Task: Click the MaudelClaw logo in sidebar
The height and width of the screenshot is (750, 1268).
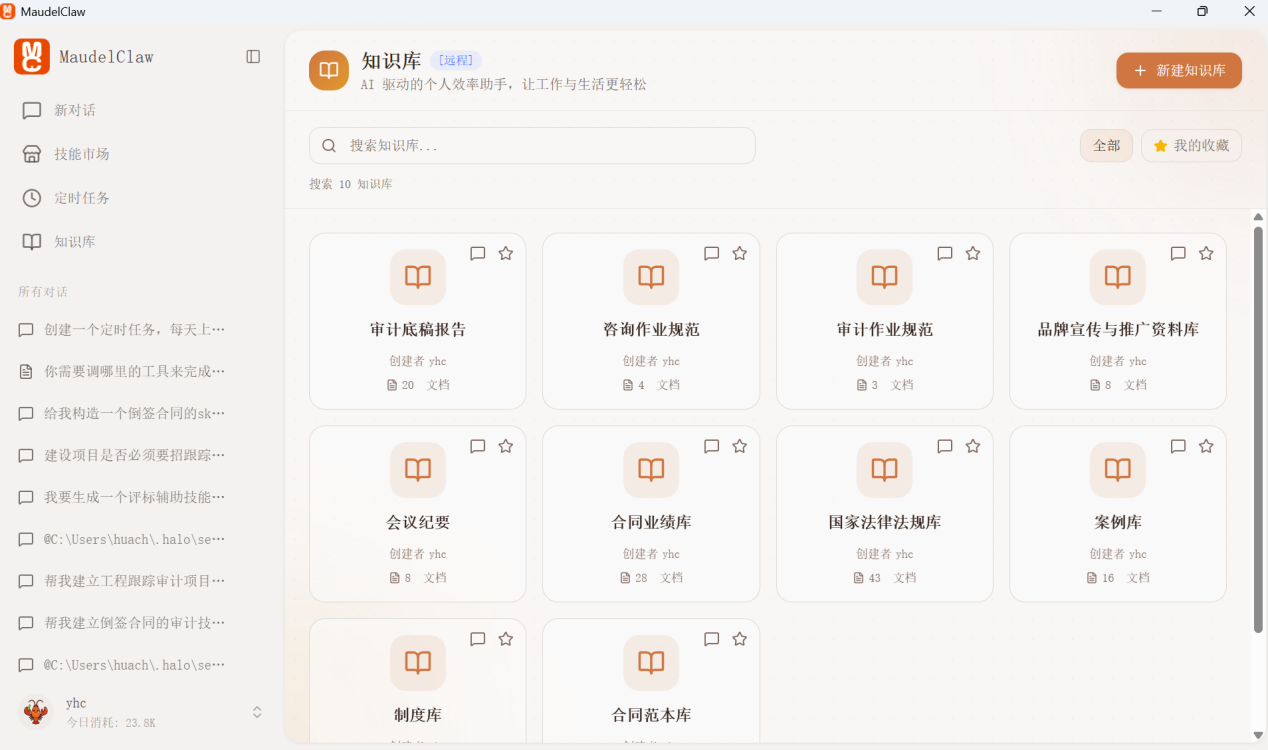Action: [x=32, y=57]
